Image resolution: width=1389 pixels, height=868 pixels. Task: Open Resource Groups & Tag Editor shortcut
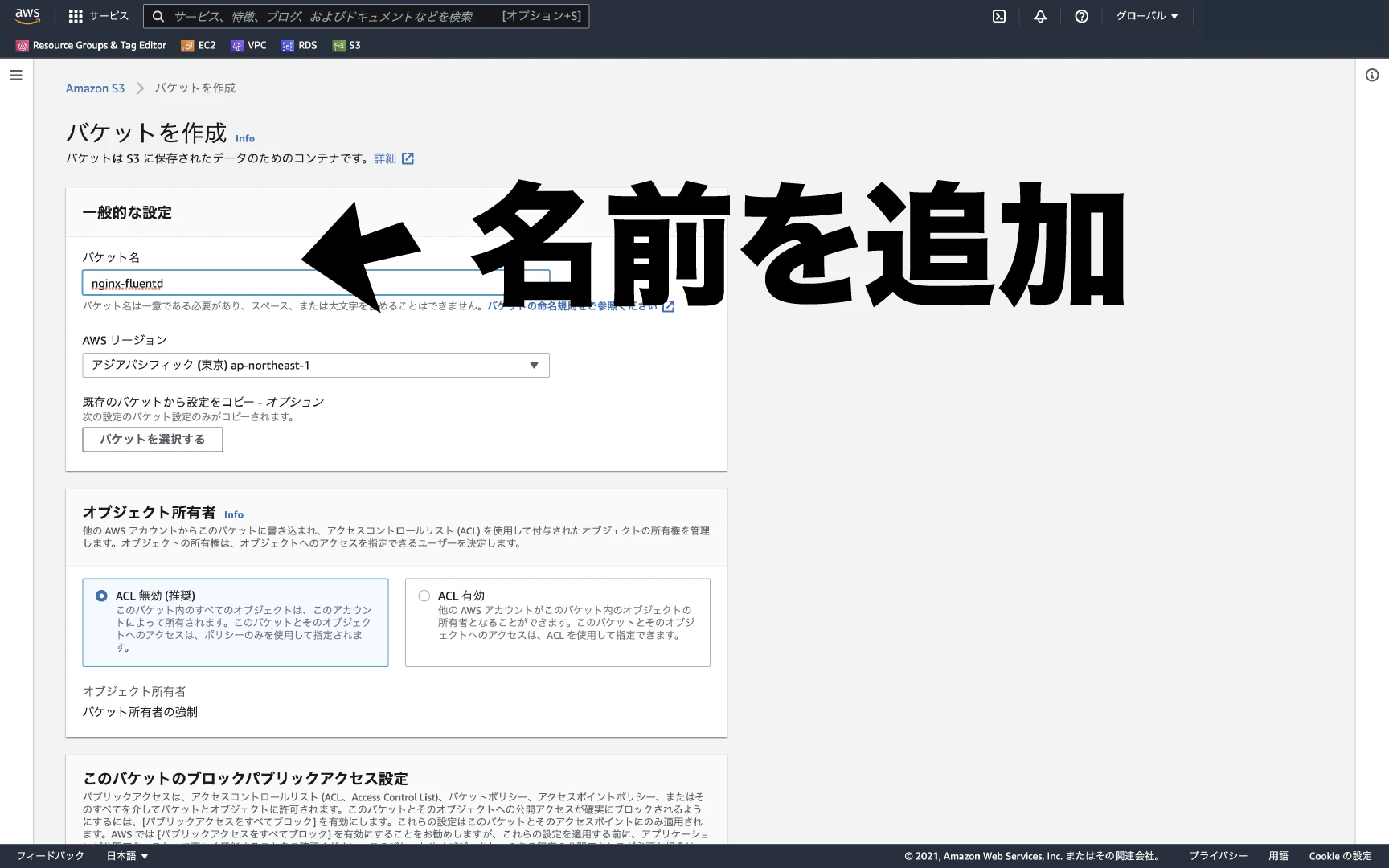pyautogui.click(x=92, y=46)
